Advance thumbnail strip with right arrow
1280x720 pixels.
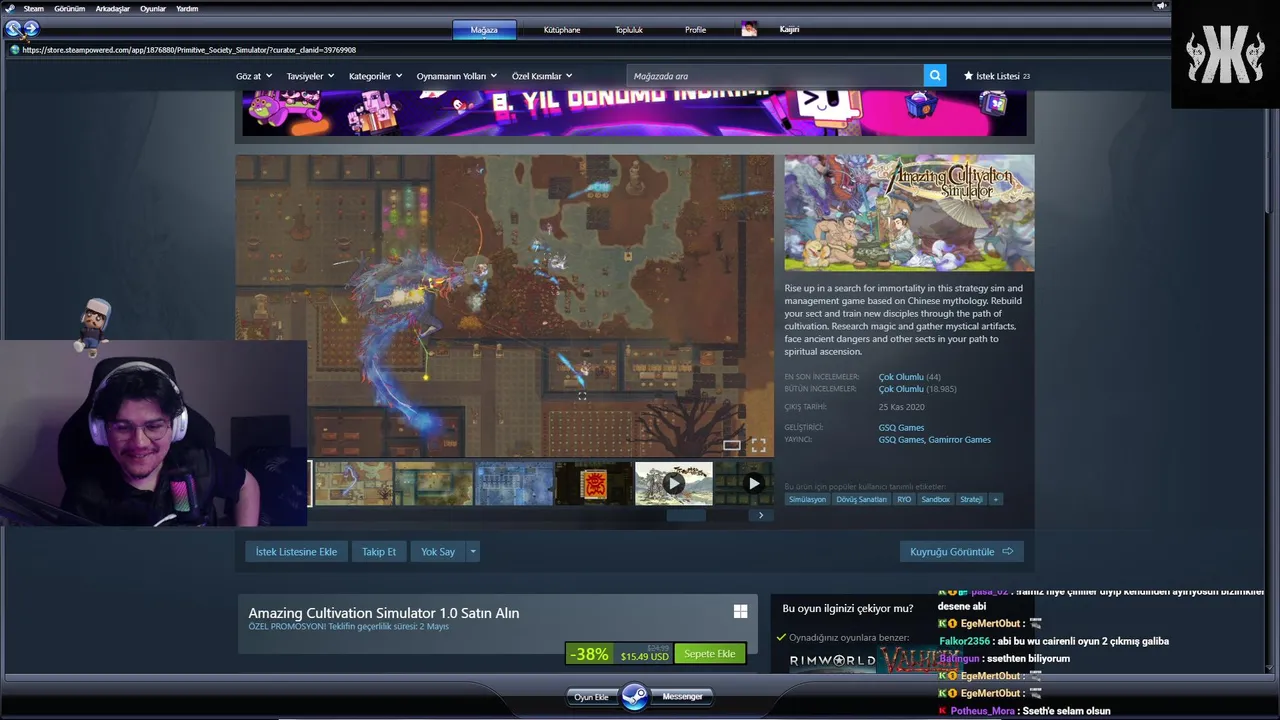[x=760, y=515]
